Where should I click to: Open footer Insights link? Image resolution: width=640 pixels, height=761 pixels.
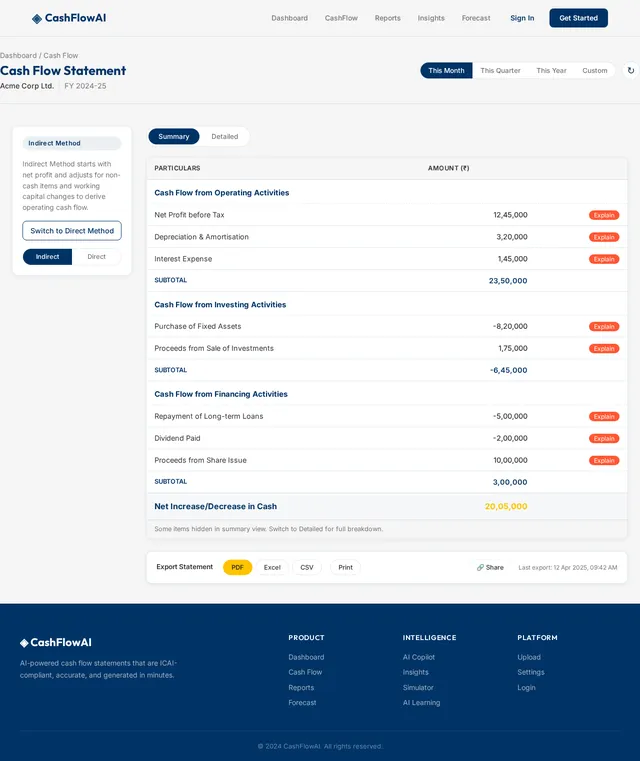416,672
